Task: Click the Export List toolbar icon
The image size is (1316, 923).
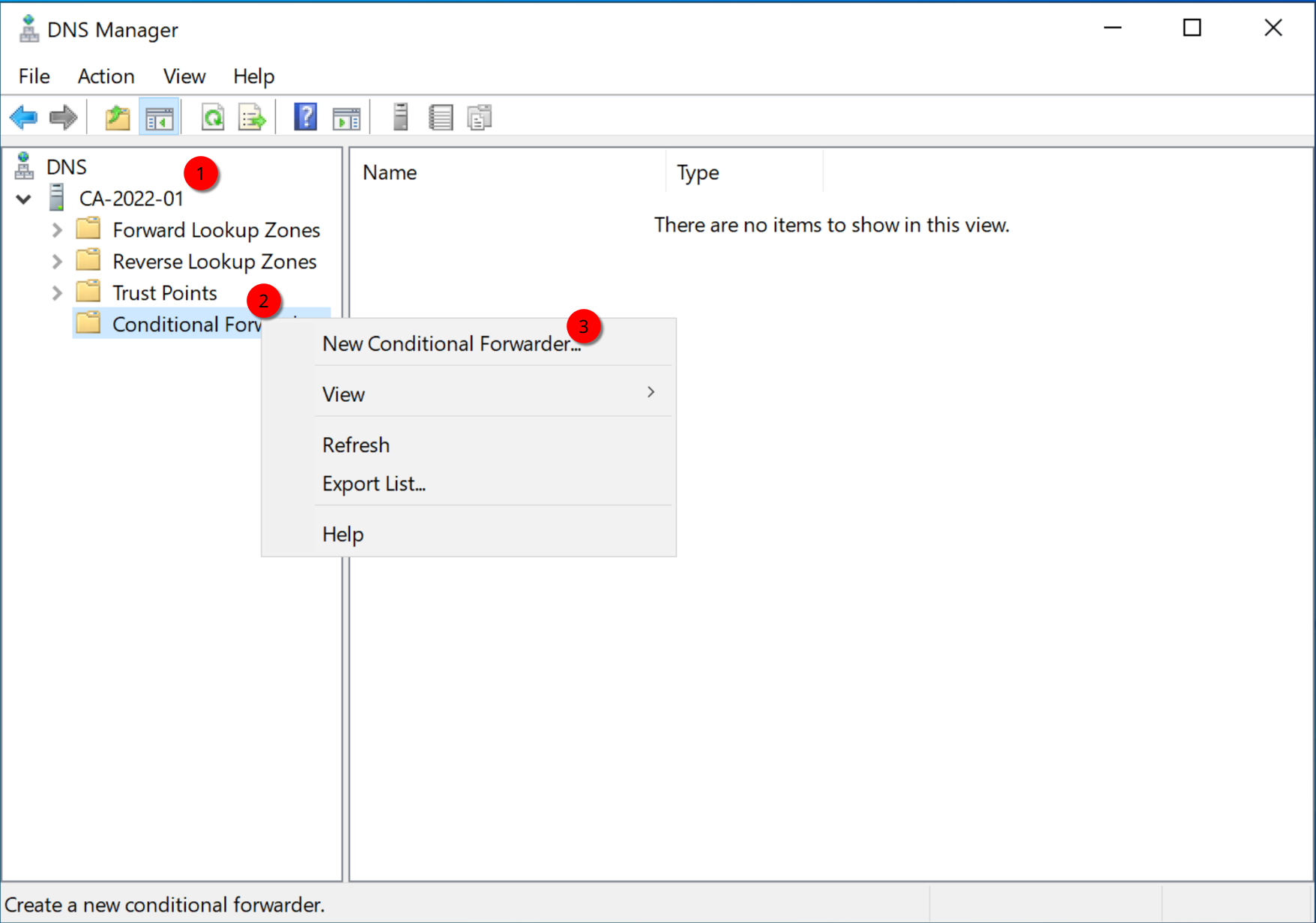Action: tap(252, 117)
